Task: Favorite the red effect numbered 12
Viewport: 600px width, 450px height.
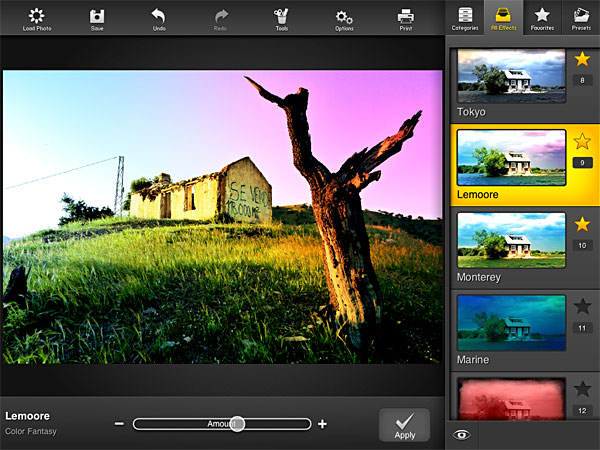Action: coord(582,389)
